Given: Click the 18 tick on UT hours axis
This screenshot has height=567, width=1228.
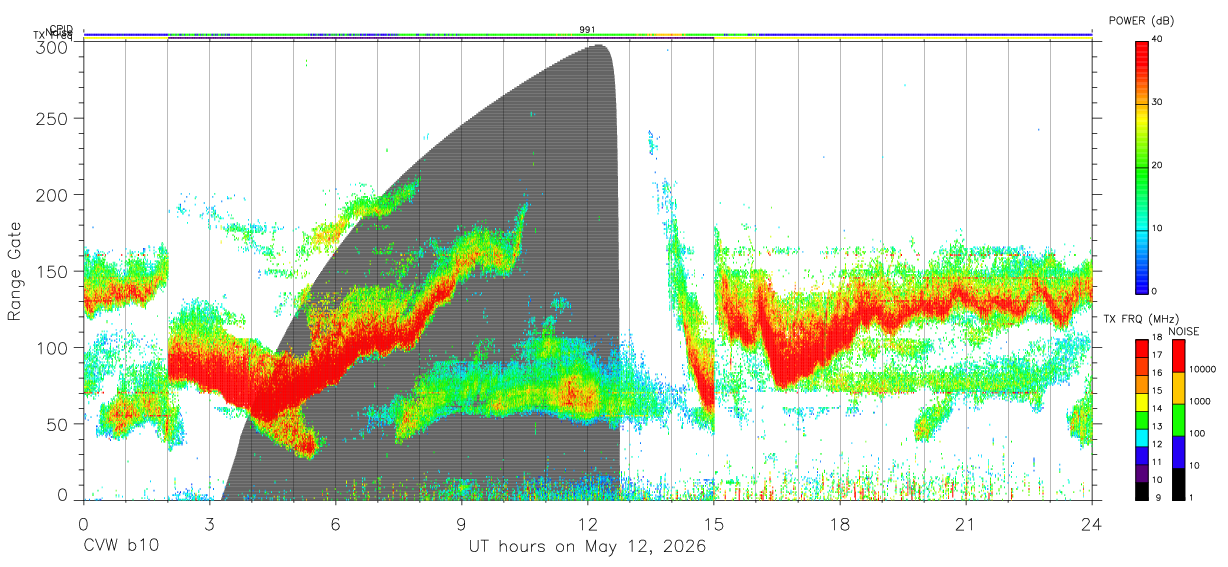Looking at the screenshot, I should pos(840,524).
